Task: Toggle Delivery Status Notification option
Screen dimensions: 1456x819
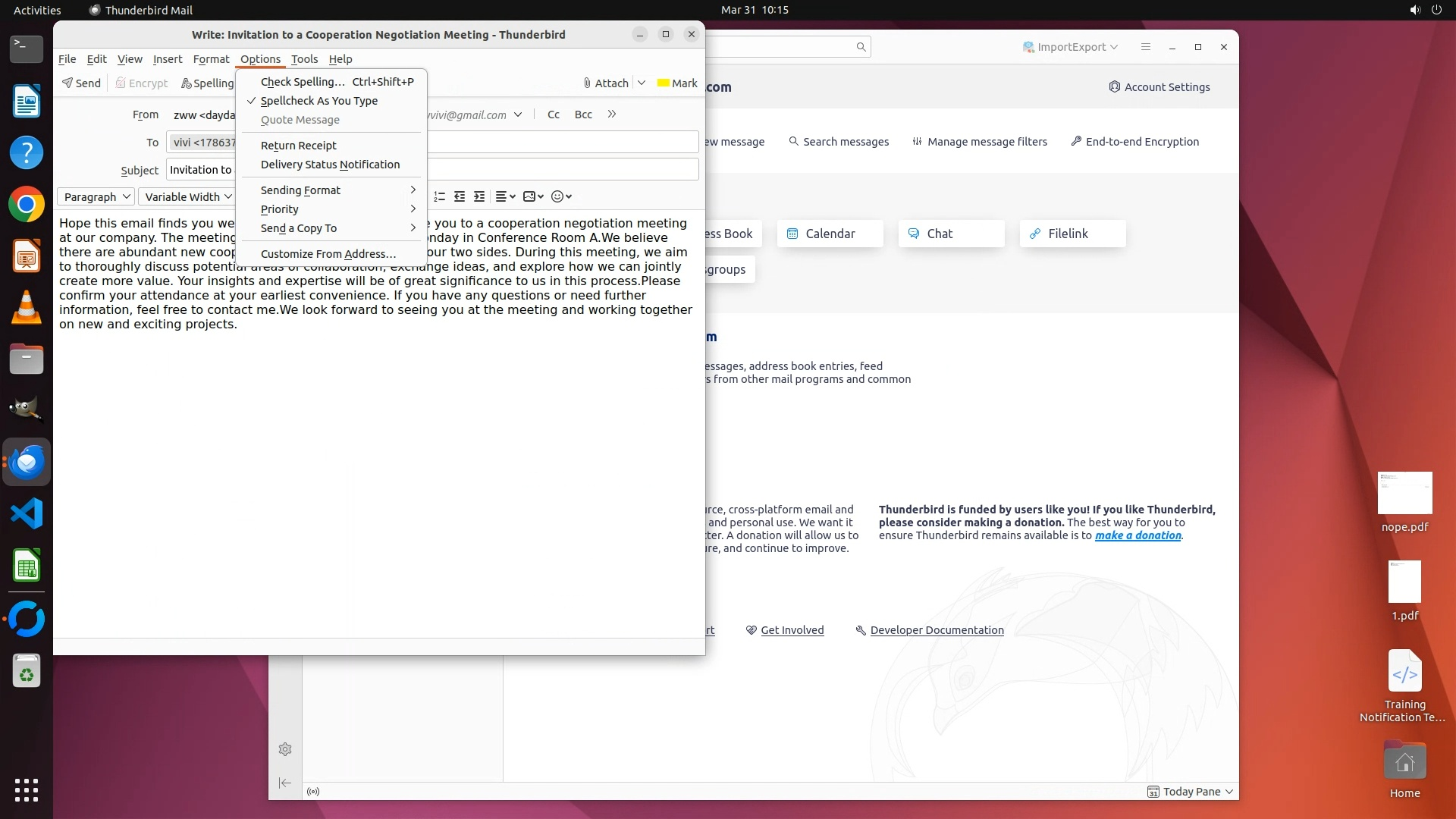Action: coord(330,165)
